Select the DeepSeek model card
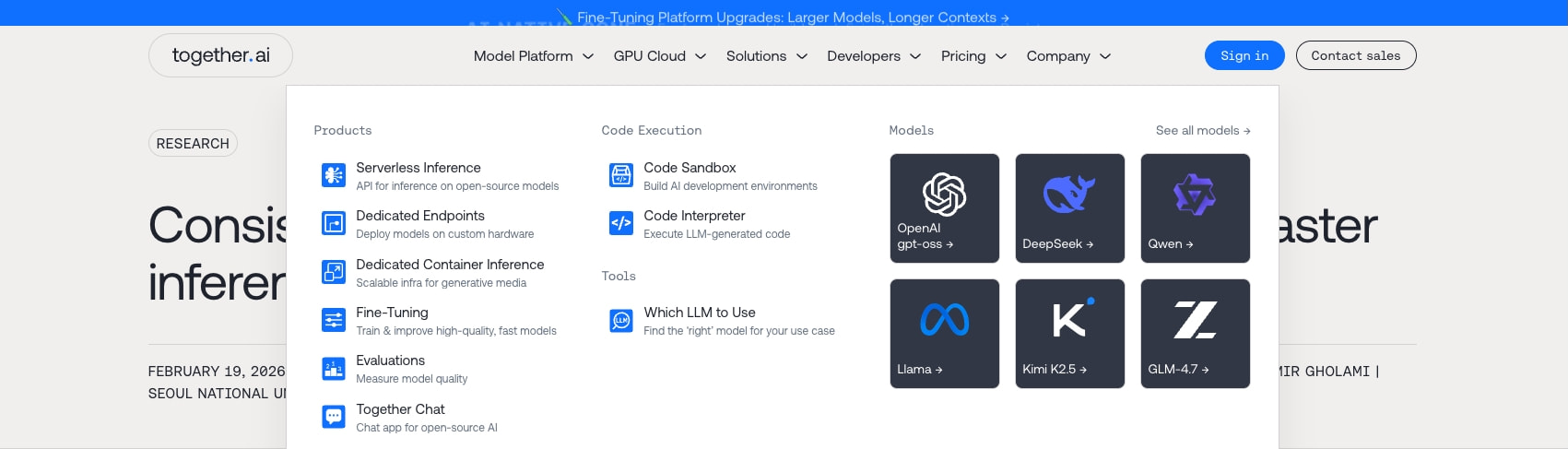 point(1070,208)
